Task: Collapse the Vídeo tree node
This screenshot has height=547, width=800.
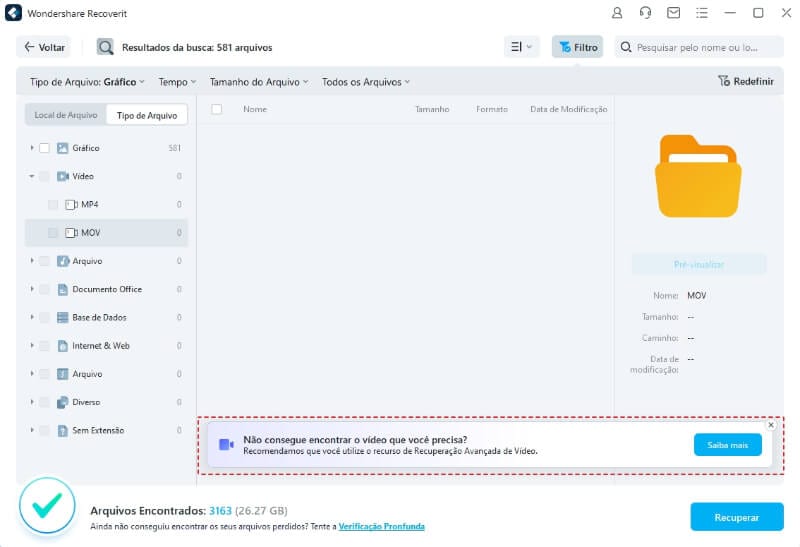Action: [x=32, y=176]
